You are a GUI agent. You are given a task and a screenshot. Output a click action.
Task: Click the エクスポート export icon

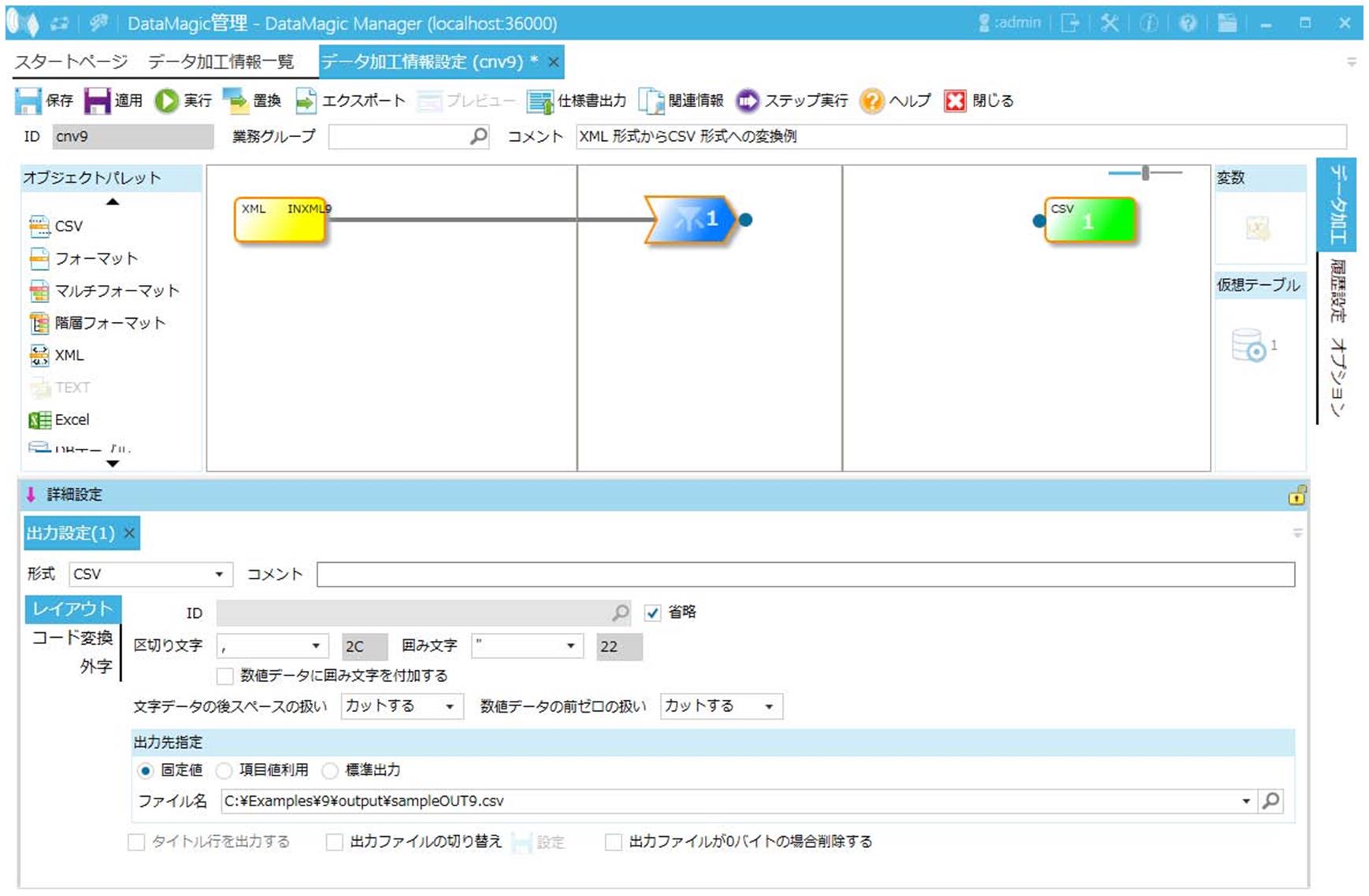305,101
